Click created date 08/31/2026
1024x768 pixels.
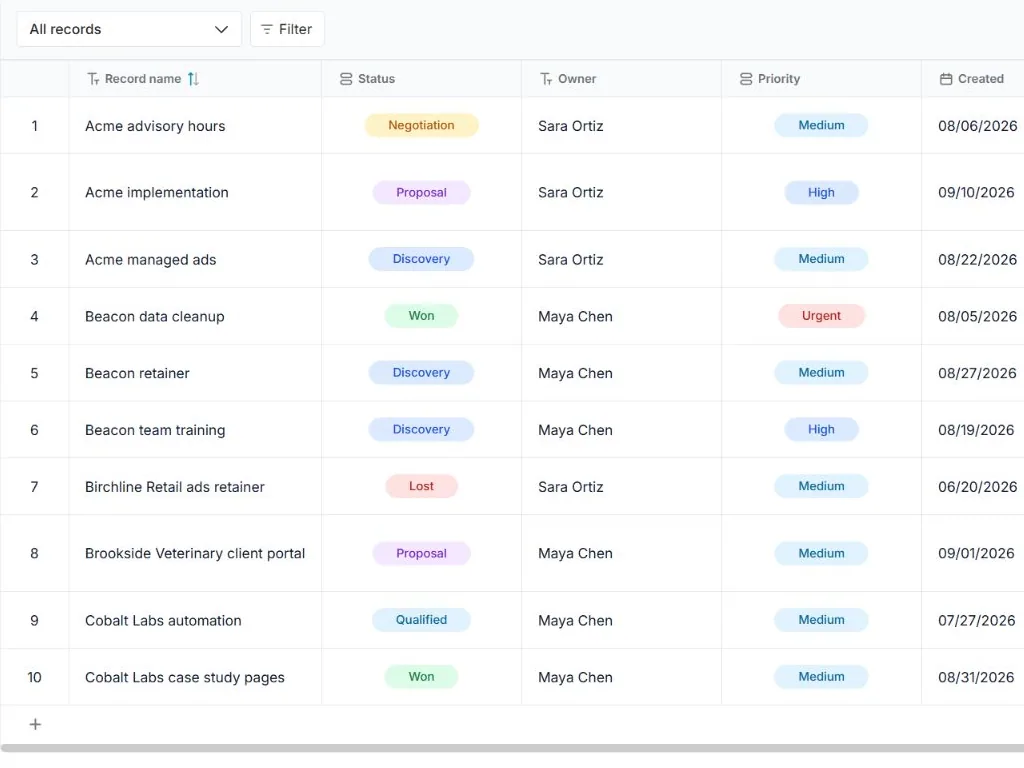[976, 678]
